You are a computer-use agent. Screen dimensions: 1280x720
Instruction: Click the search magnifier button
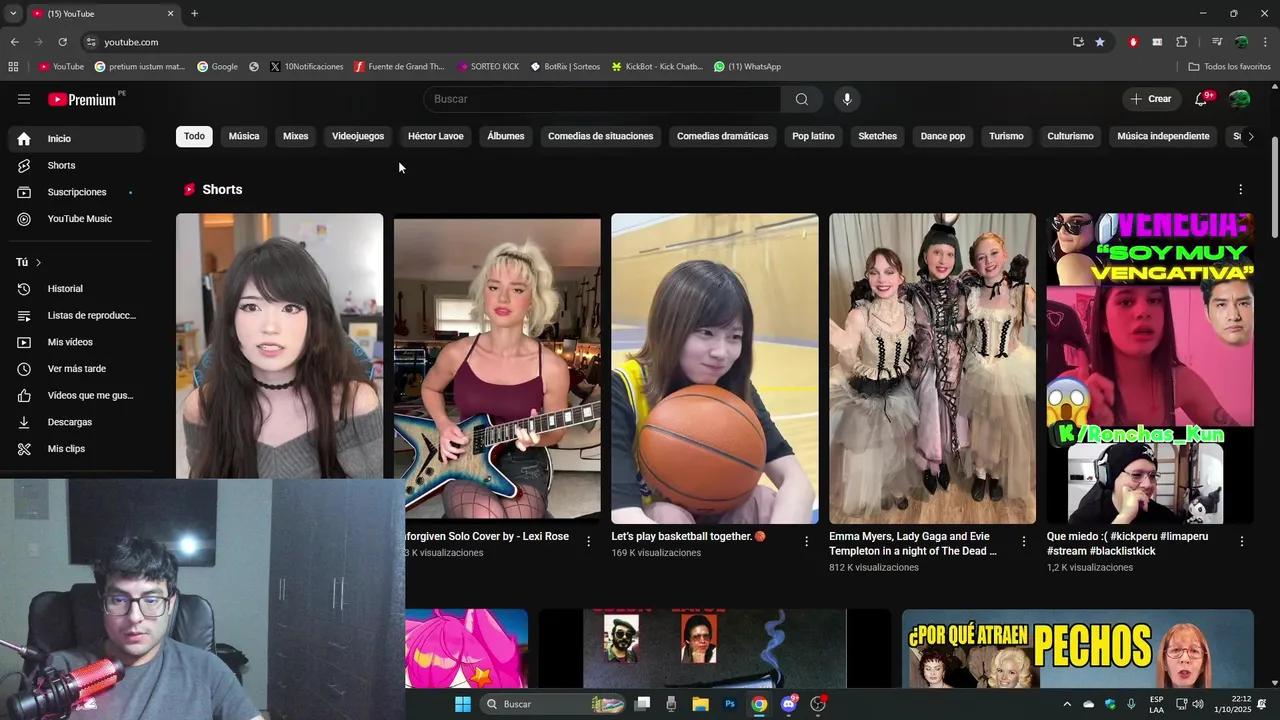pyautogui.click(x=802, y=99)
